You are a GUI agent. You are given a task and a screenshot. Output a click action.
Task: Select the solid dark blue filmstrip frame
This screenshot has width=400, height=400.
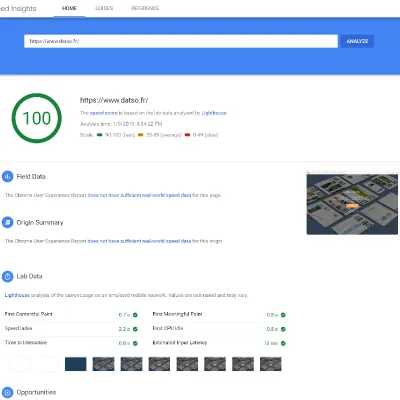76,364
